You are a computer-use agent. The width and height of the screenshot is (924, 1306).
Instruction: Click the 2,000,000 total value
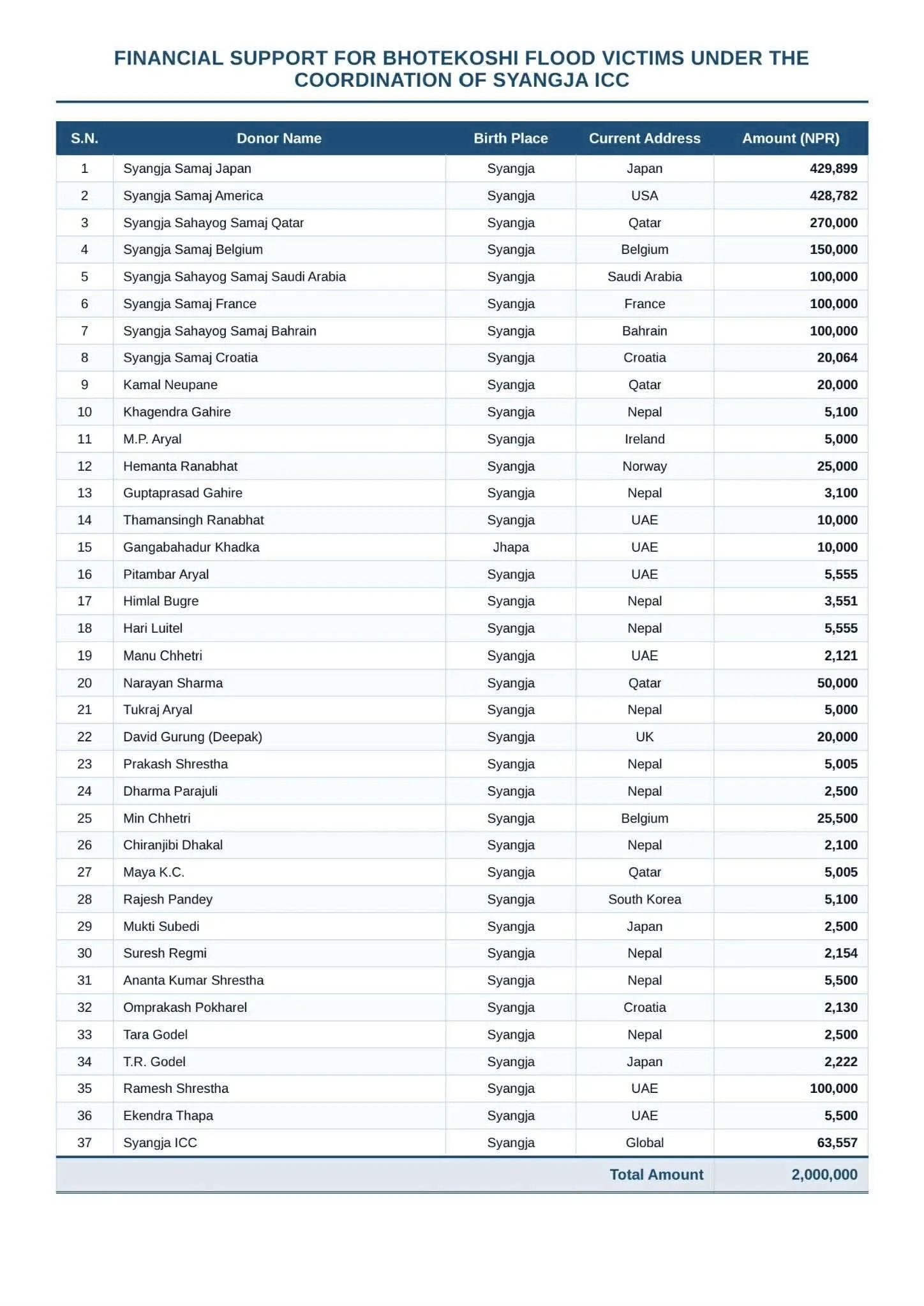(x=824, y=1175)
